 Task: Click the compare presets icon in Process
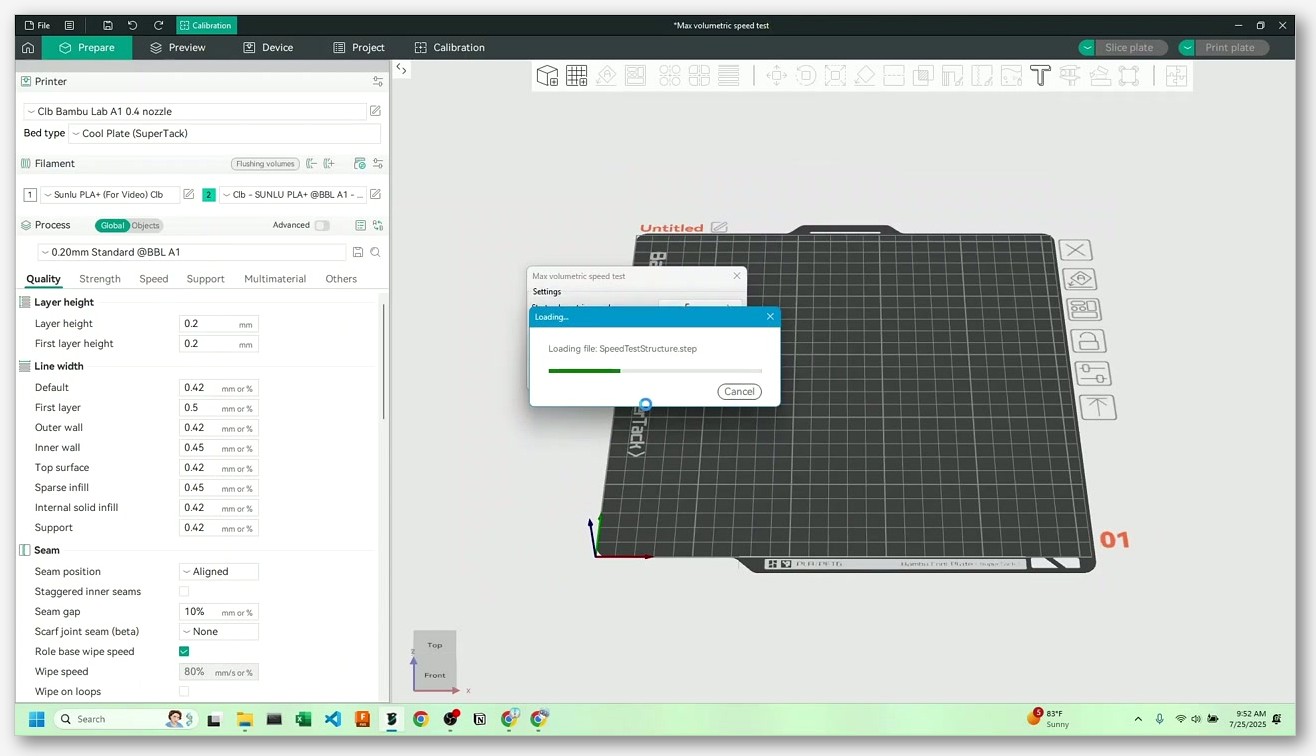[x=378, y=225]
